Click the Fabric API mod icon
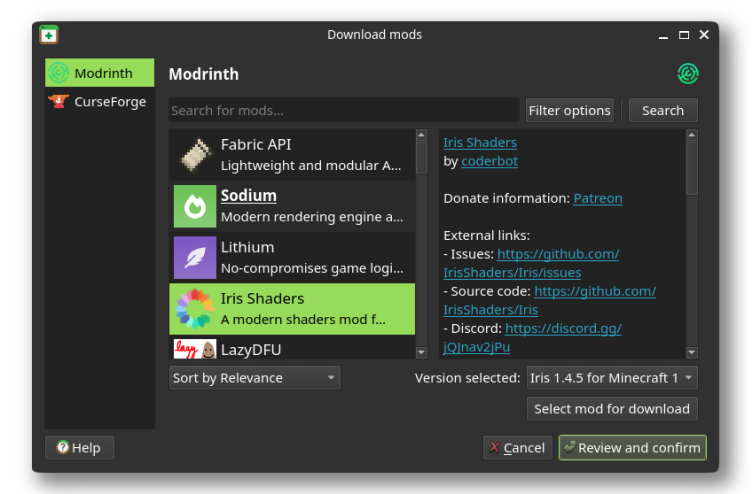The width and height of the screenshot is (752, 494). coord(195,154)
